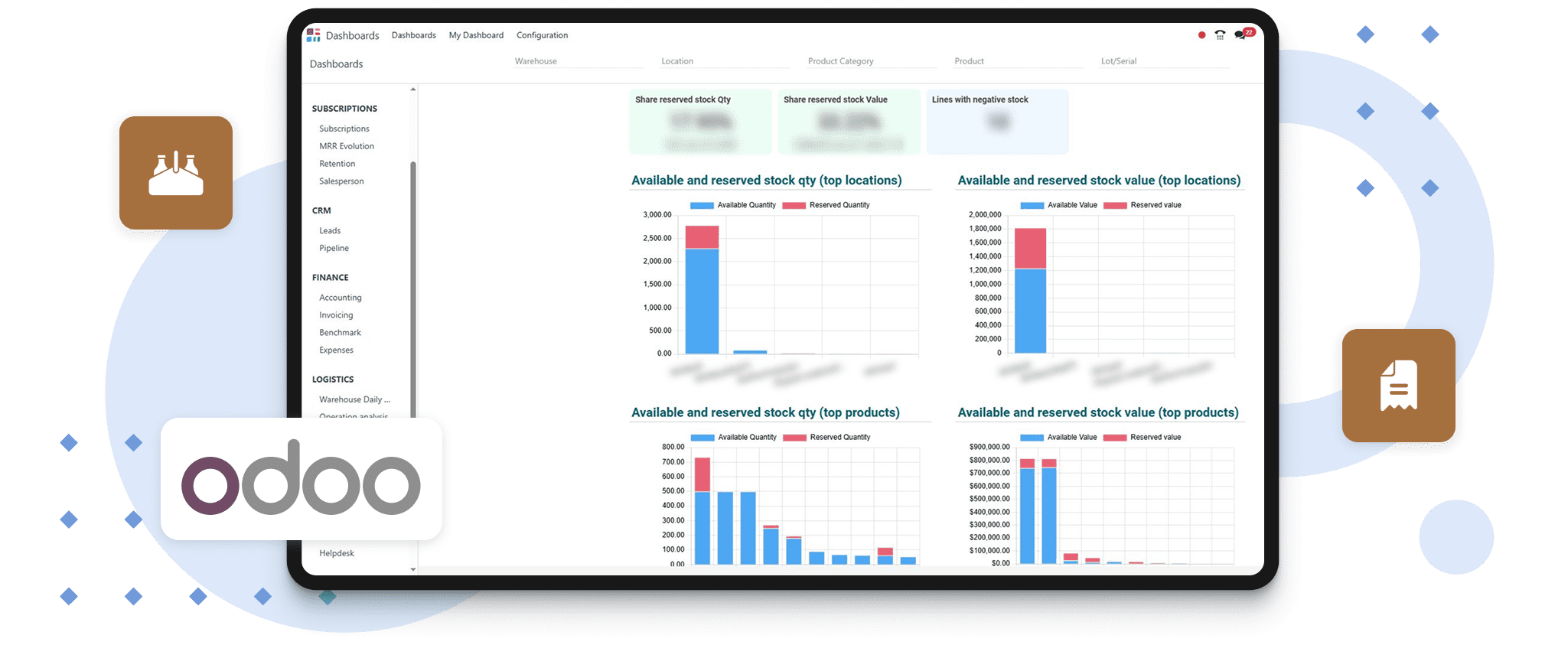Viewport: 1568px width, 645px height.
Task: Open the Pipeline dashboard under CRM
Action: pos(334,248)
